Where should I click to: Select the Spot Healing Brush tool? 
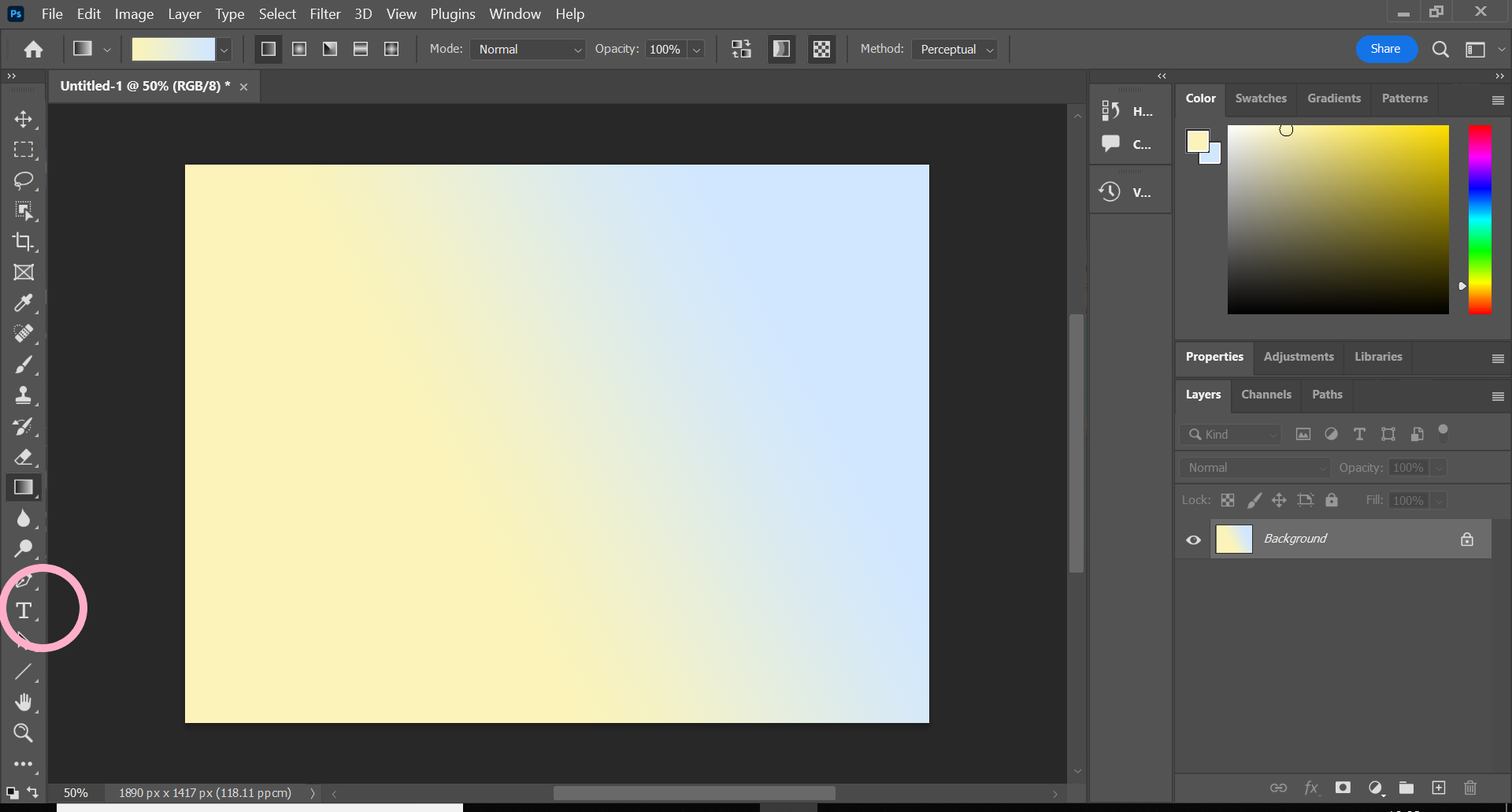[x=24, y=334]
